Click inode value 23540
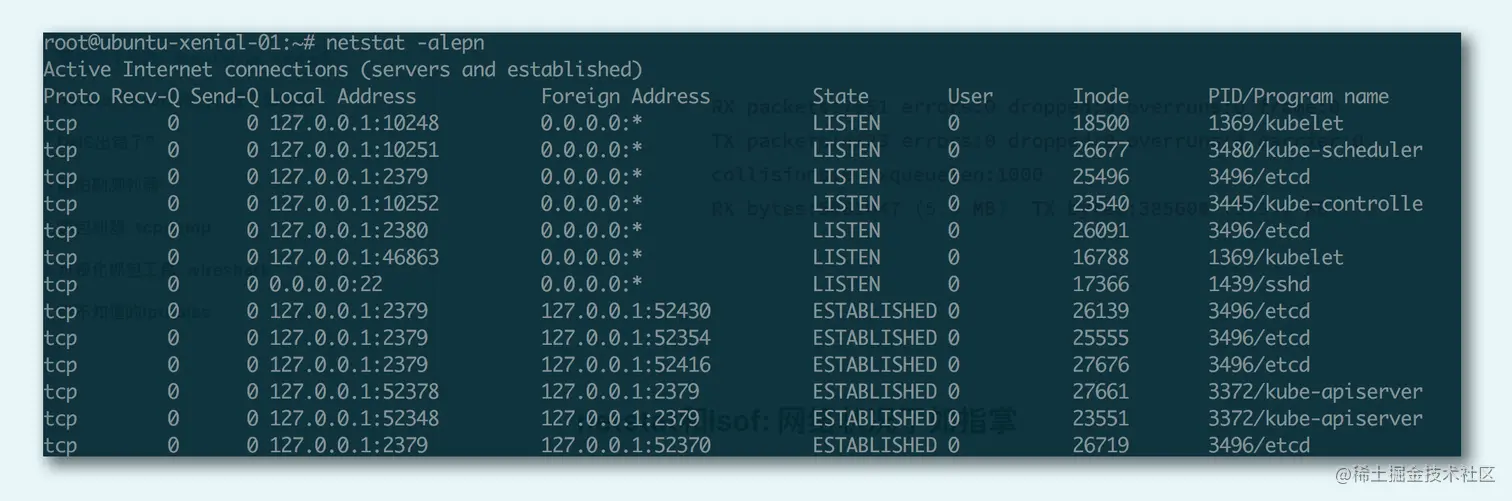The image size is (1512, 501). (1101, 204)
